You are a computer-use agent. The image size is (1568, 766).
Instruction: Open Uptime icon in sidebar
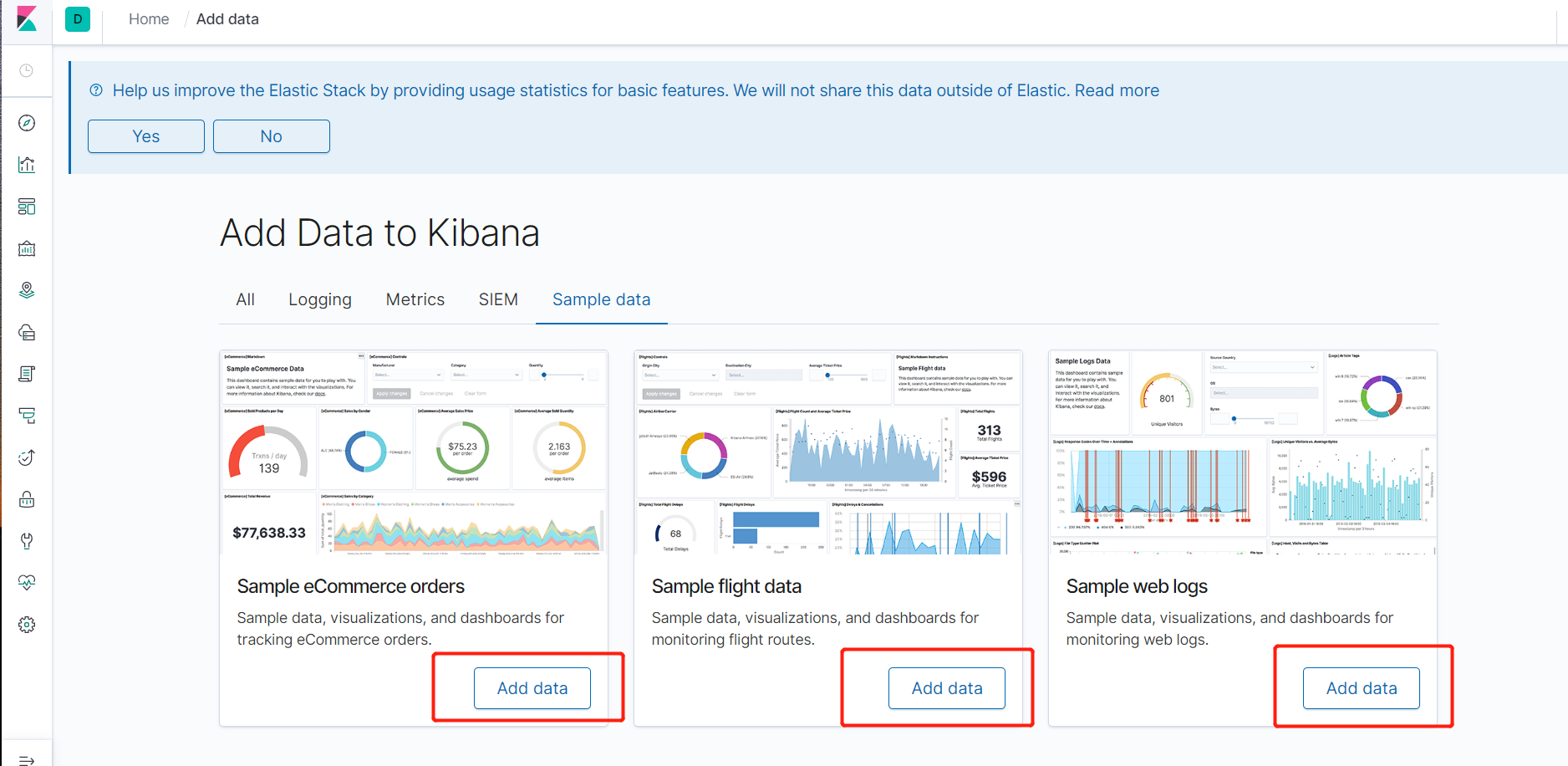pos(27,457)
